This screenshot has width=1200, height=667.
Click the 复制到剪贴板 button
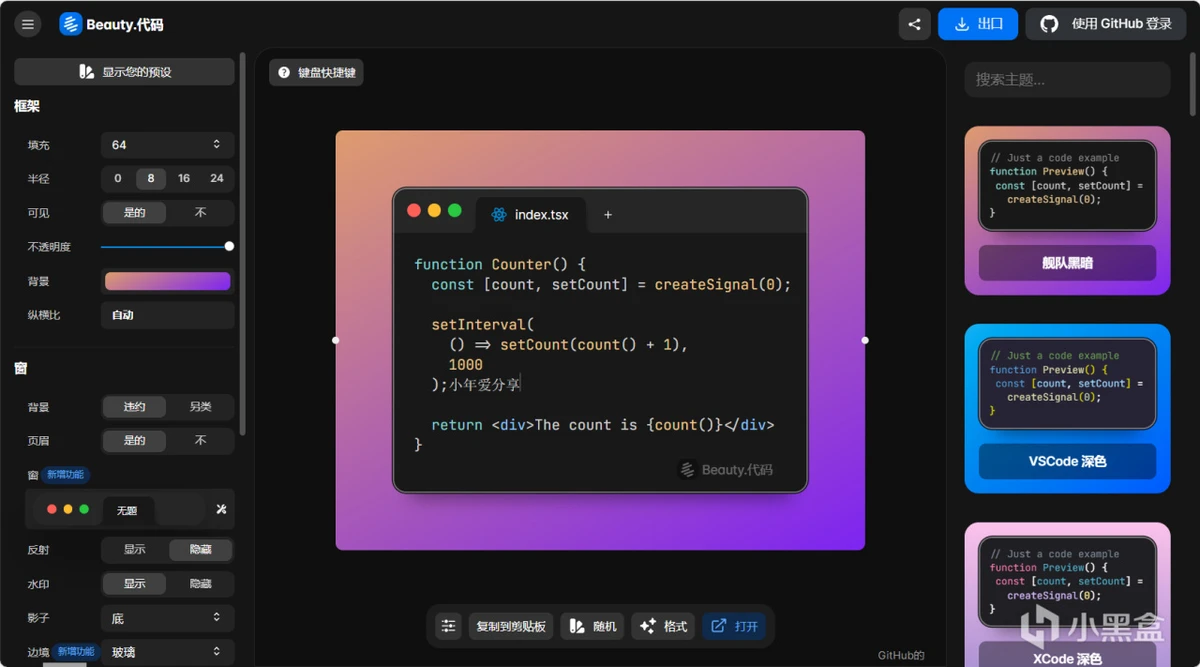[x=511, y=626]
